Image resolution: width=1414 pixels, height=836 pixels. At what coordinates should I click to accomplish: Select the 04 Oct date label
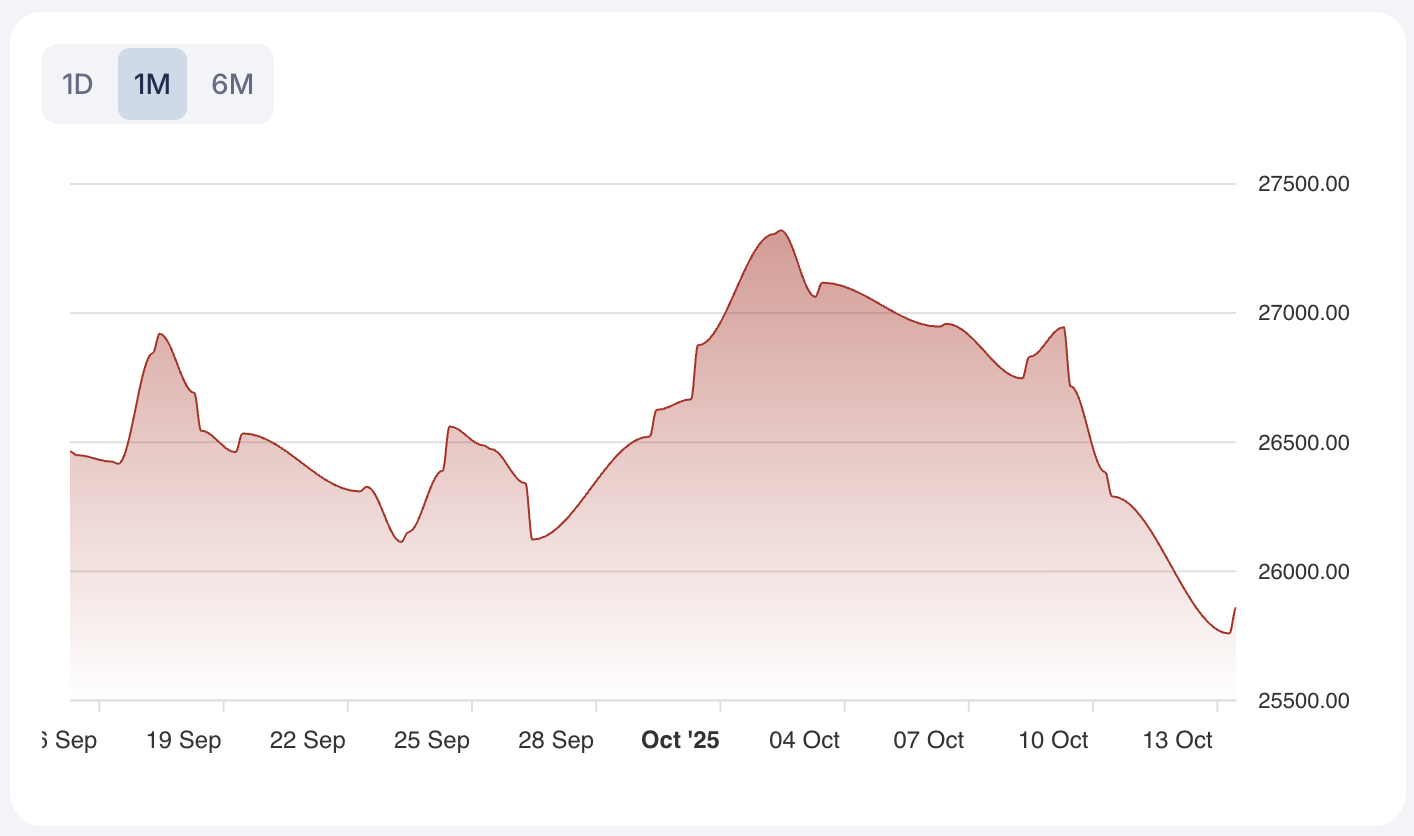(x=804, y=741)
